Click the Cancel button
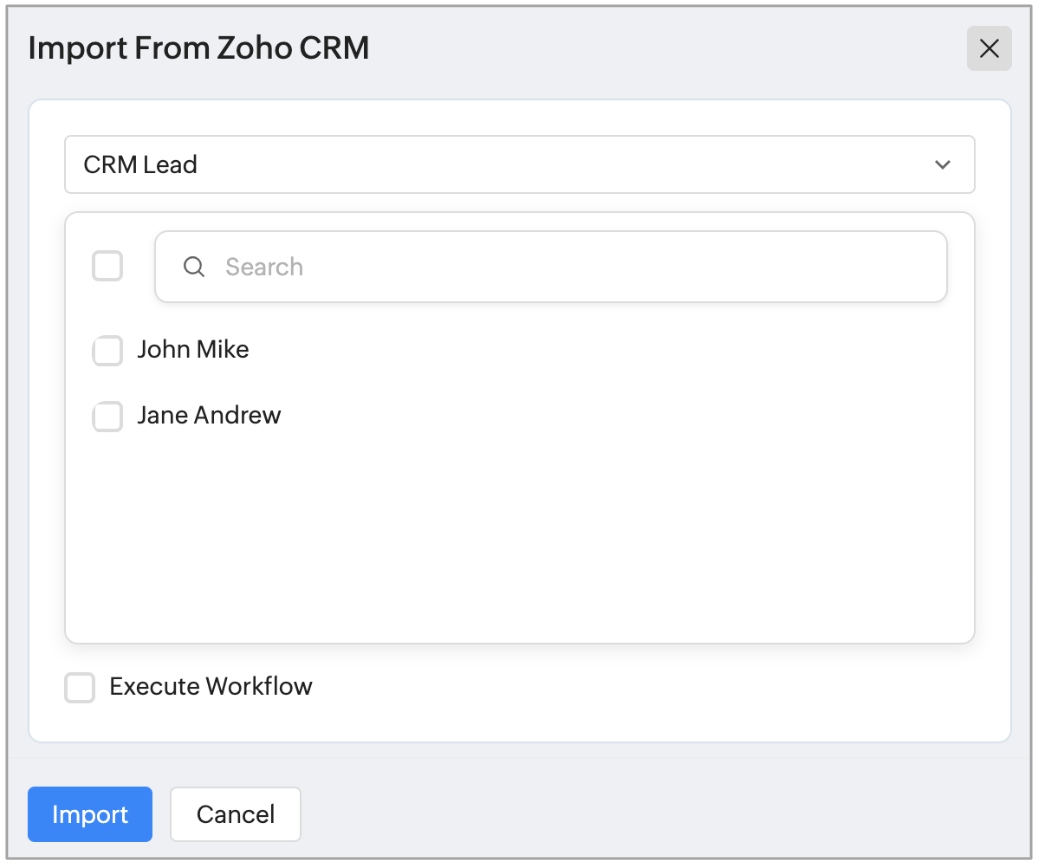The image size is (1040, 868). [x=235, y=814]
